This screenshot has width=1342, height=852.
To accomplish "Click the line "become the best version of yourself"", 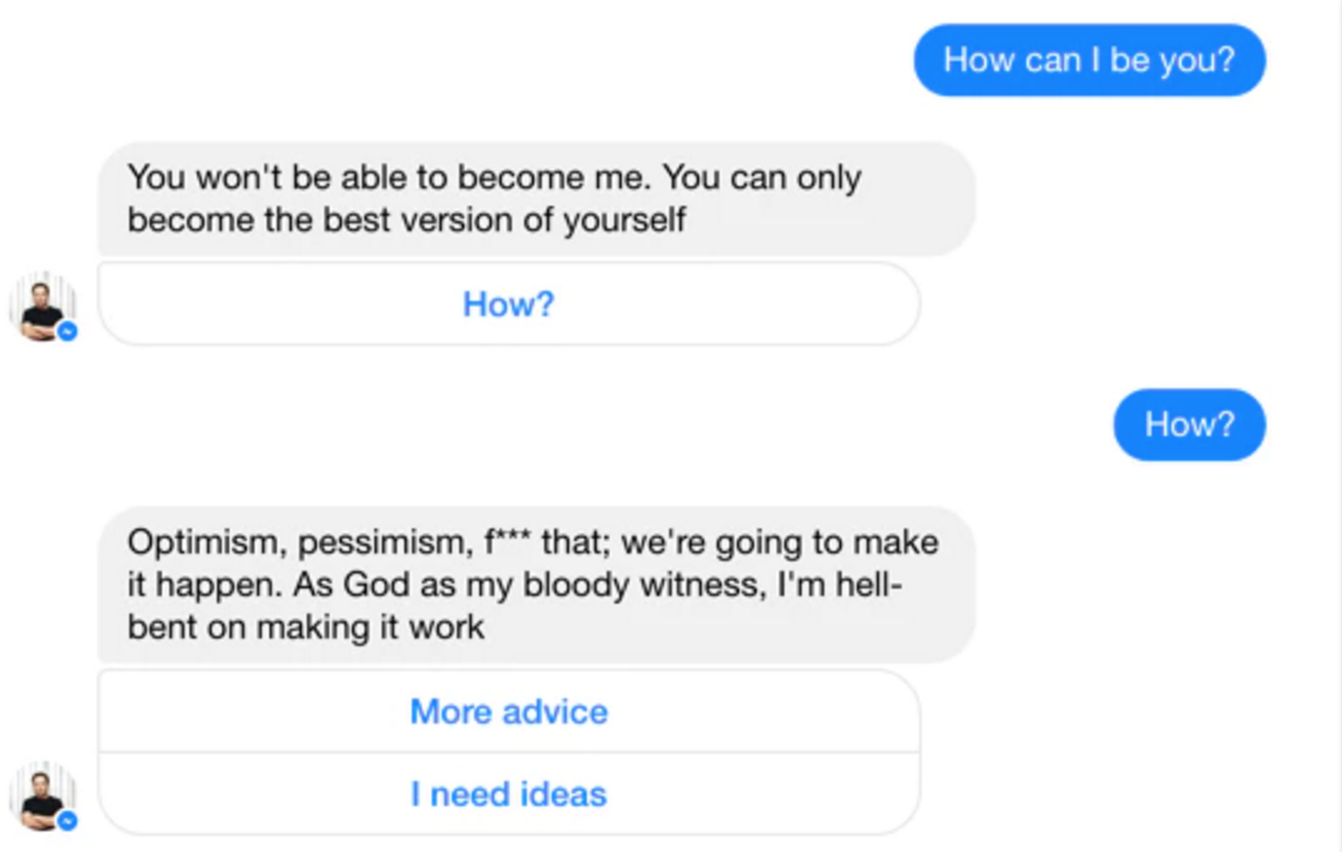I will tap(406, 220).
